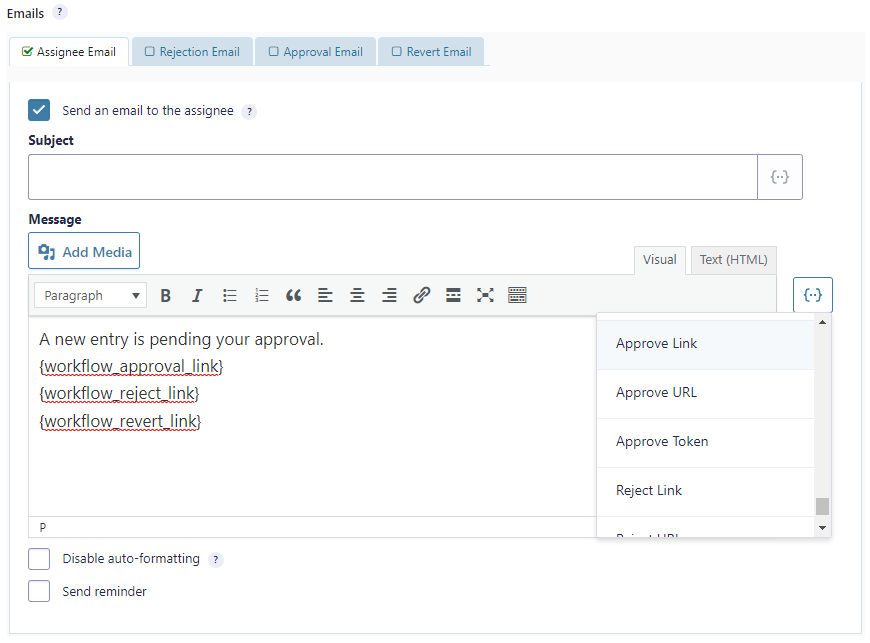Insert a bulleted list
The image size is (870, 643).
230,295
